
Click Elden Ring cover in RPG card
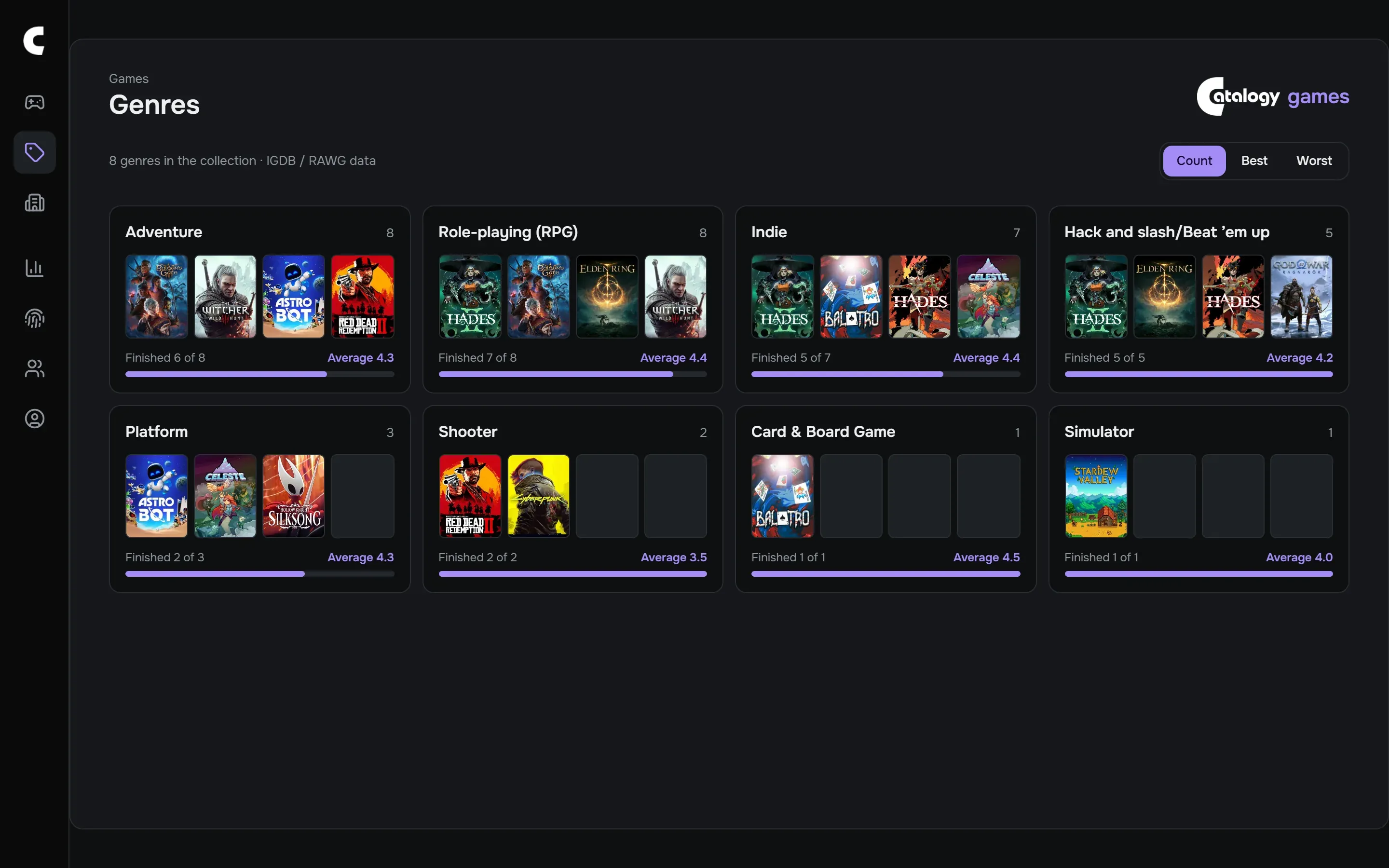click(x=607, y=297)
